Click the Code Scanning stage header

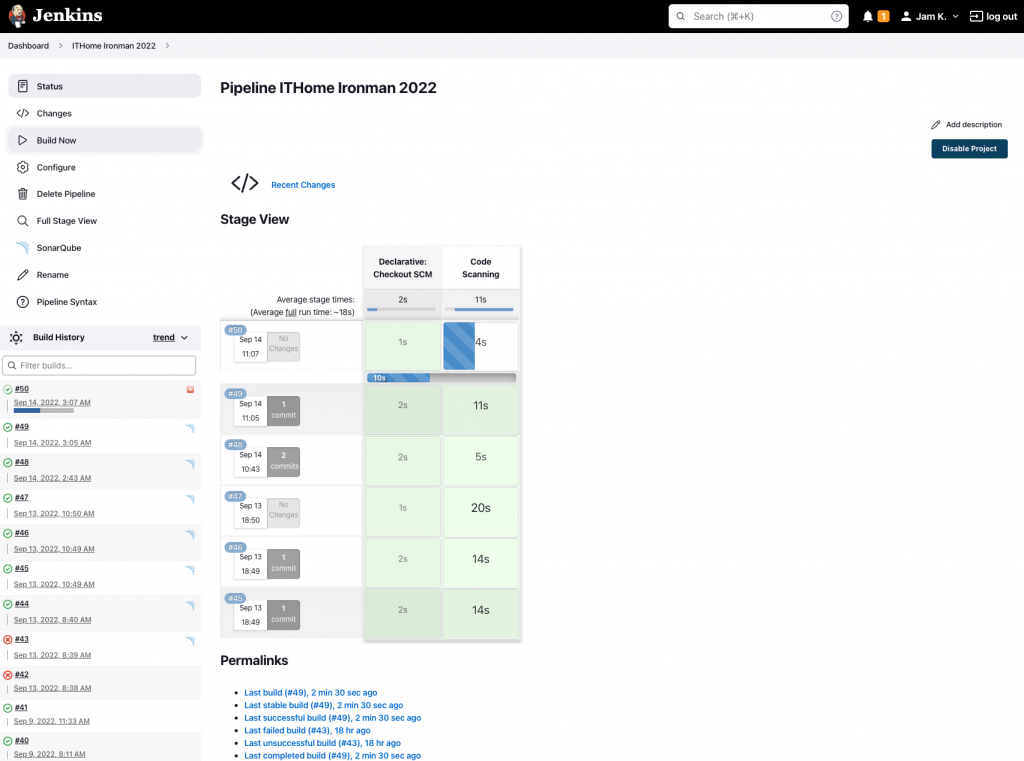[481, 268]
